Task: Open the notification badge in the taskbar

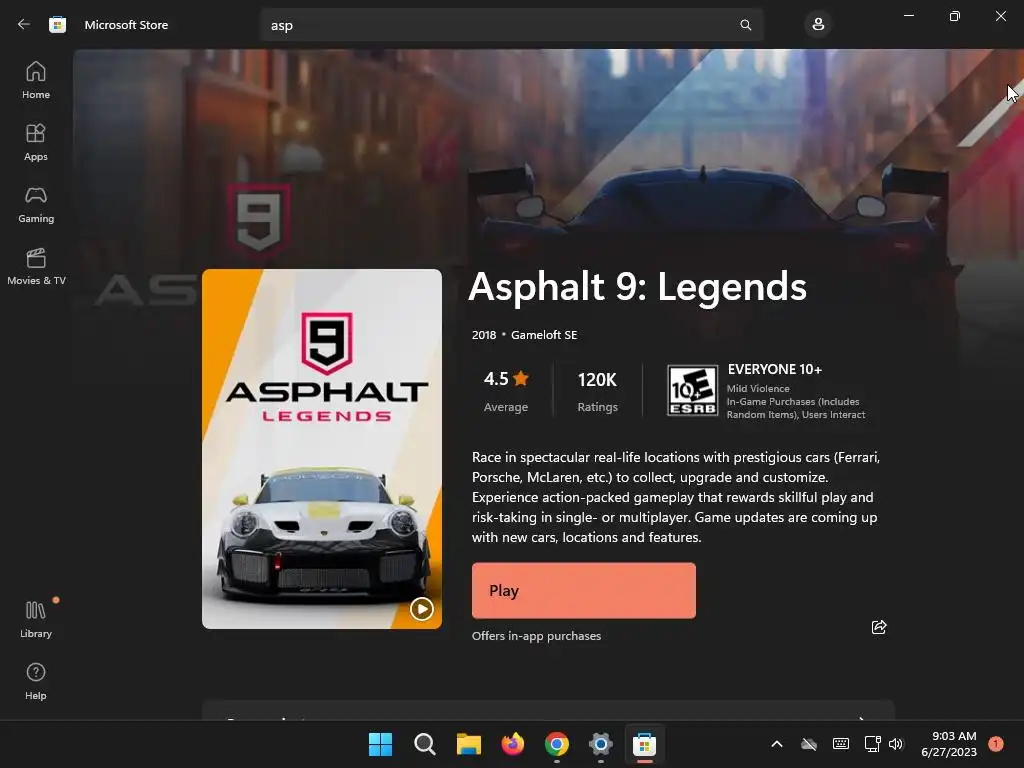Action: click(995, 744)
